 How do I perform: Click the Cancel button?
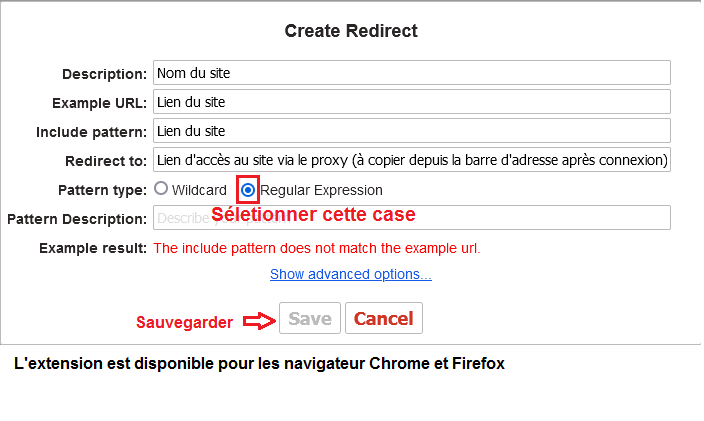[x=384, y=318]
